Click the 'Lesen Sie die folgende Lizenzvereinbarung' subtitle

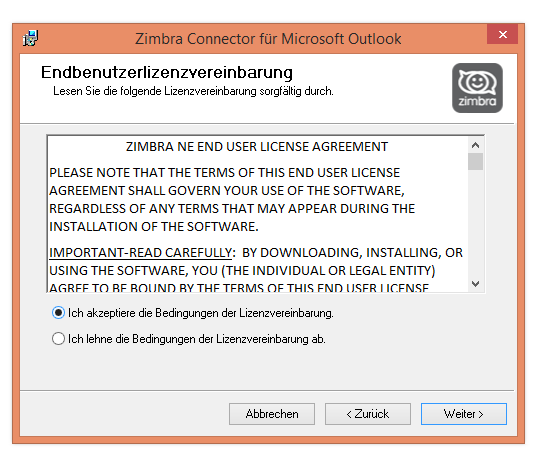[193, 91]
